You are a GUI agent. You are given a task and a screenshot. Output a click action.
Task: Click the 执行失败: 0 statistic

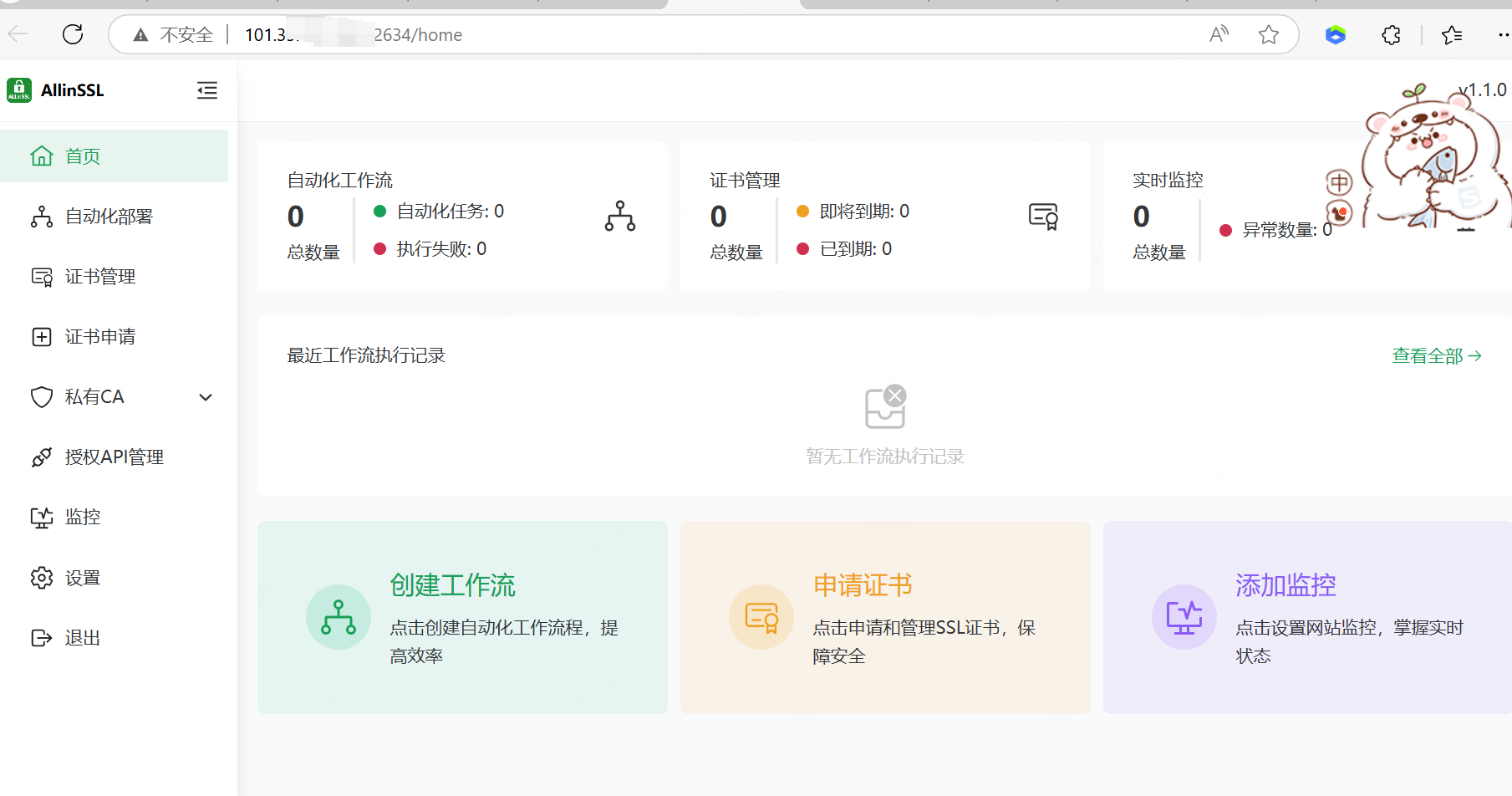pos(430,248)
